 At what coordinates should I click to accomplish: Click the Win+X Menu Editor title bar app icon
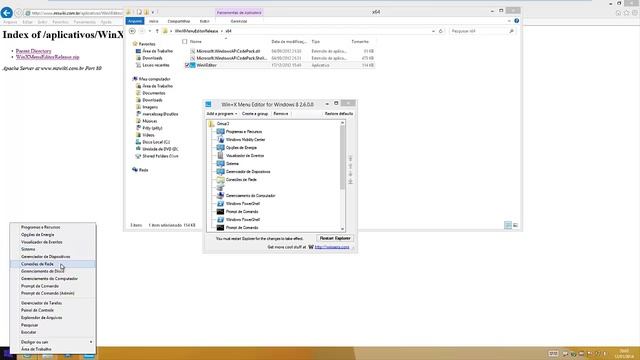(x=208, y=104)
